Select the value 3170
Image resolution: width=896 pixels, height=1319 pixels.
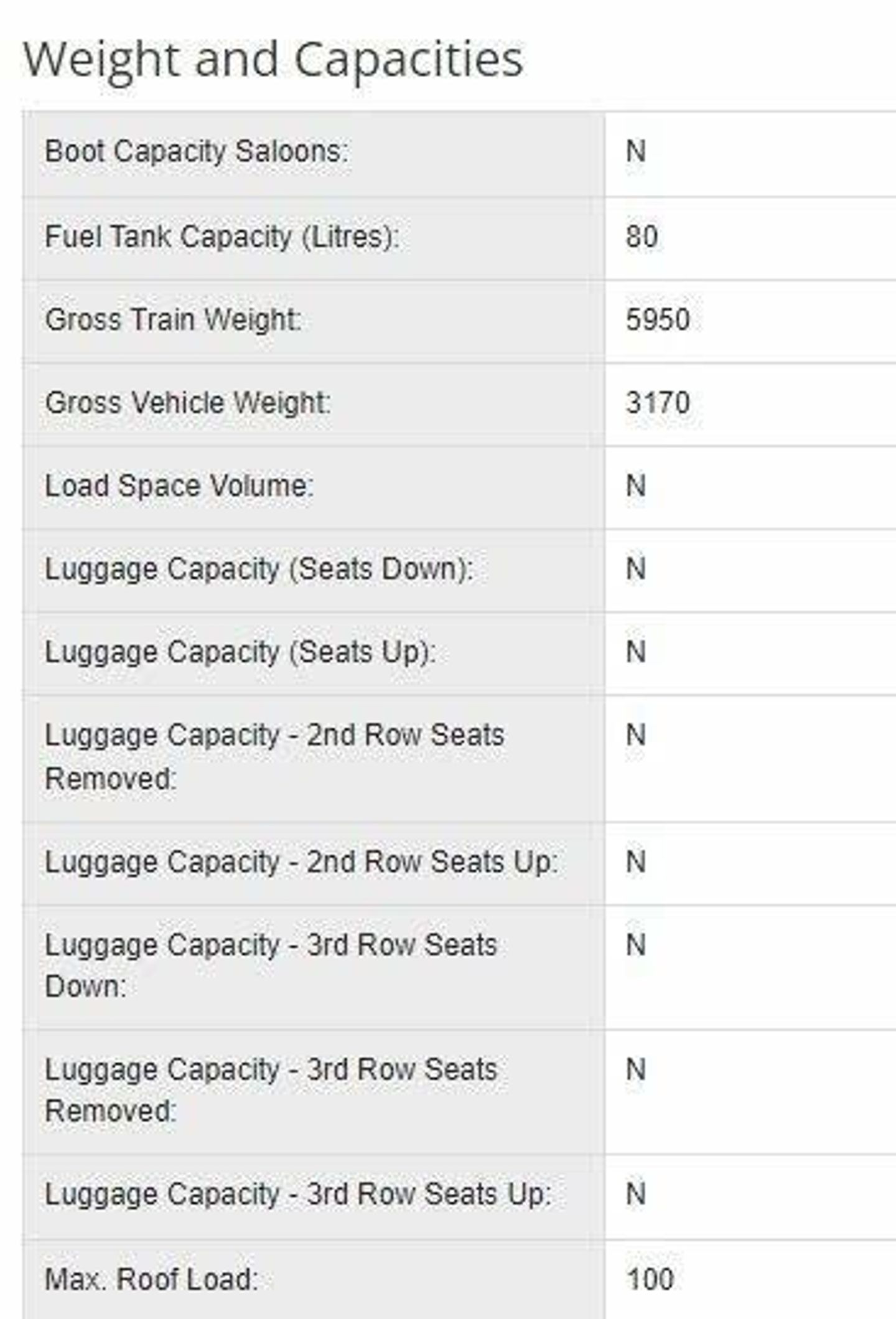click(x=658, y=403)
